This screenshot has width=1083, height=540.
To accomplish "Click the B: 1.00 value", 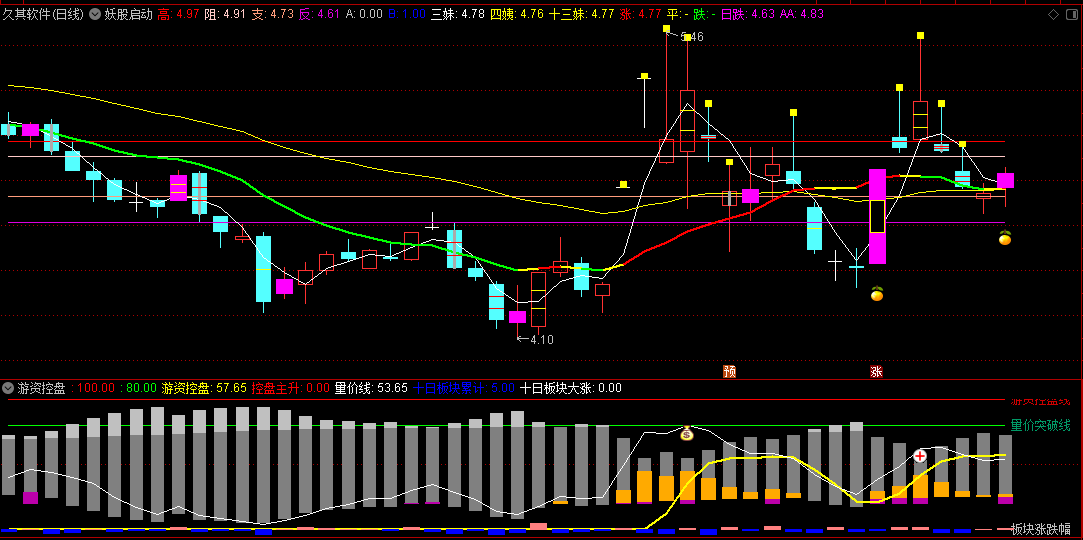I will [x=407, y=14].
